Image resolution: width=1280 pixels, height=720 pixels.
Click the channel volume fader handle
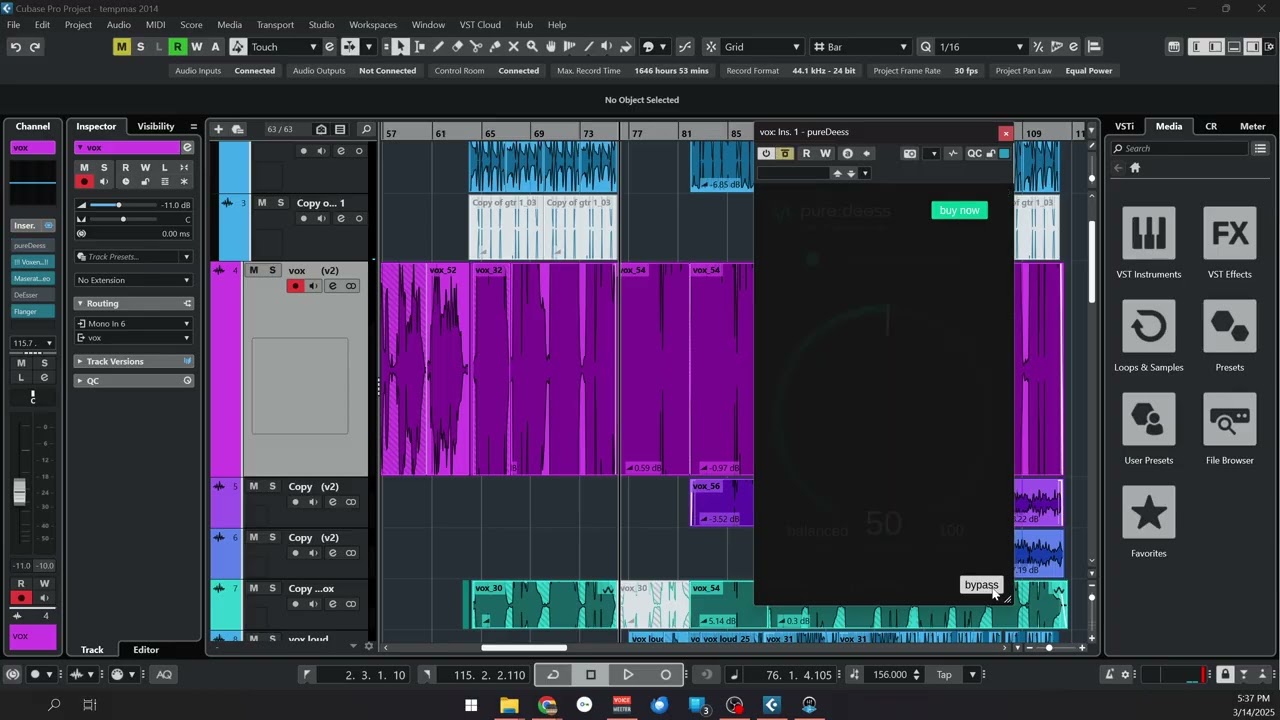(x=19, y=491)
